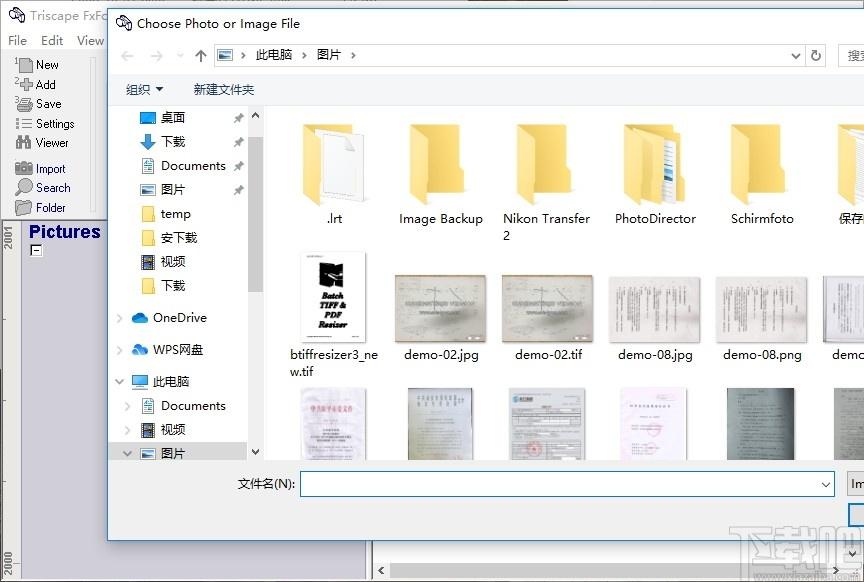Select WPS网盘 in the navigation pane

tap(177, 349)
